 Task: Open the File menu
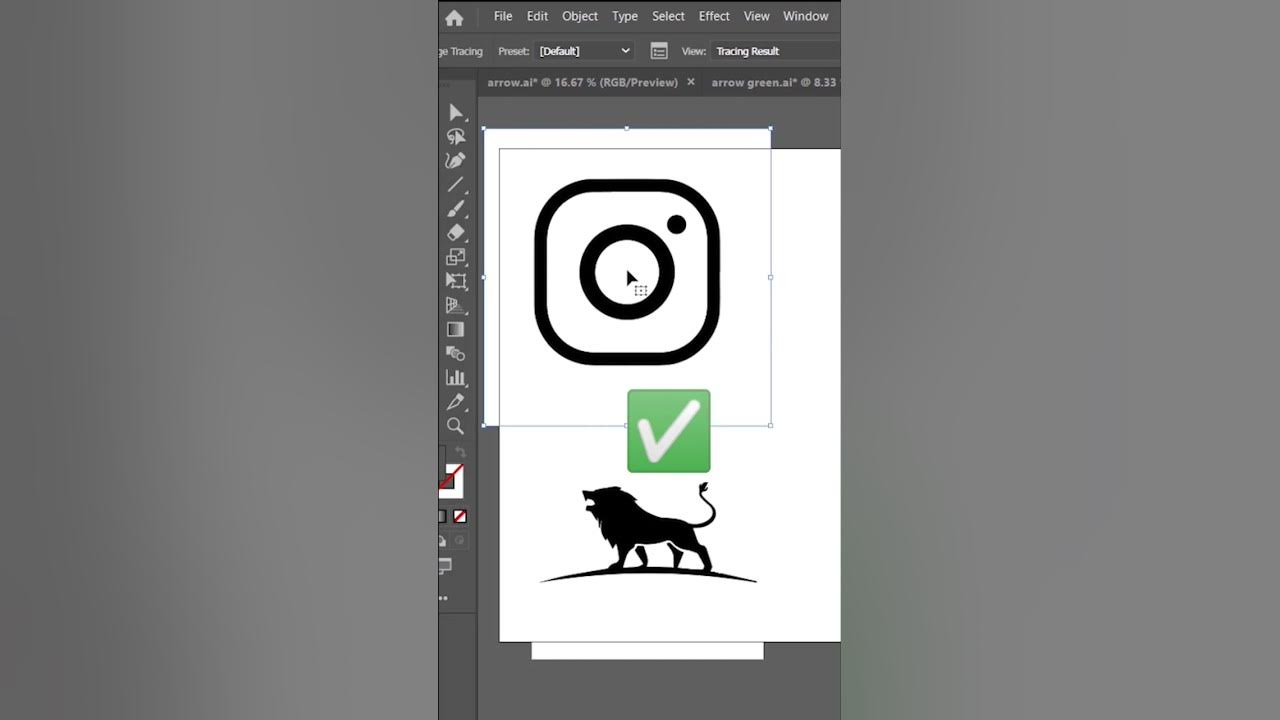(x=503, y=16)
